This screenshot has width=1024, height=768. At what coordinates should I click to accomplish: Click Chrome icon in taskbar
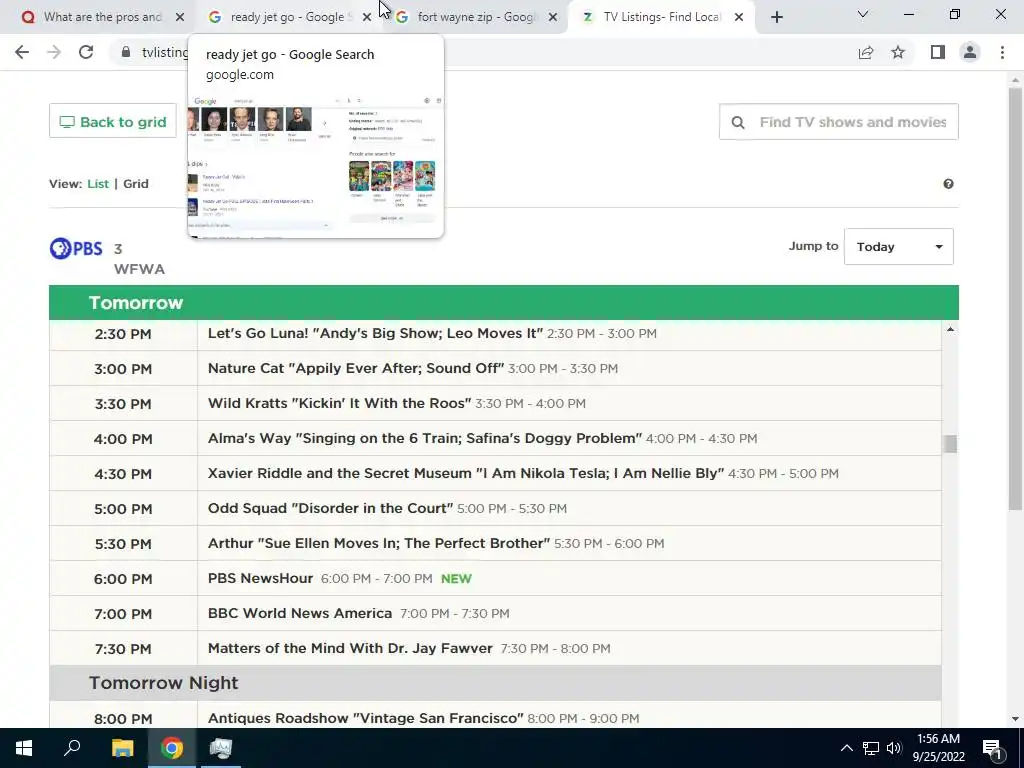(x=172, y=748)
